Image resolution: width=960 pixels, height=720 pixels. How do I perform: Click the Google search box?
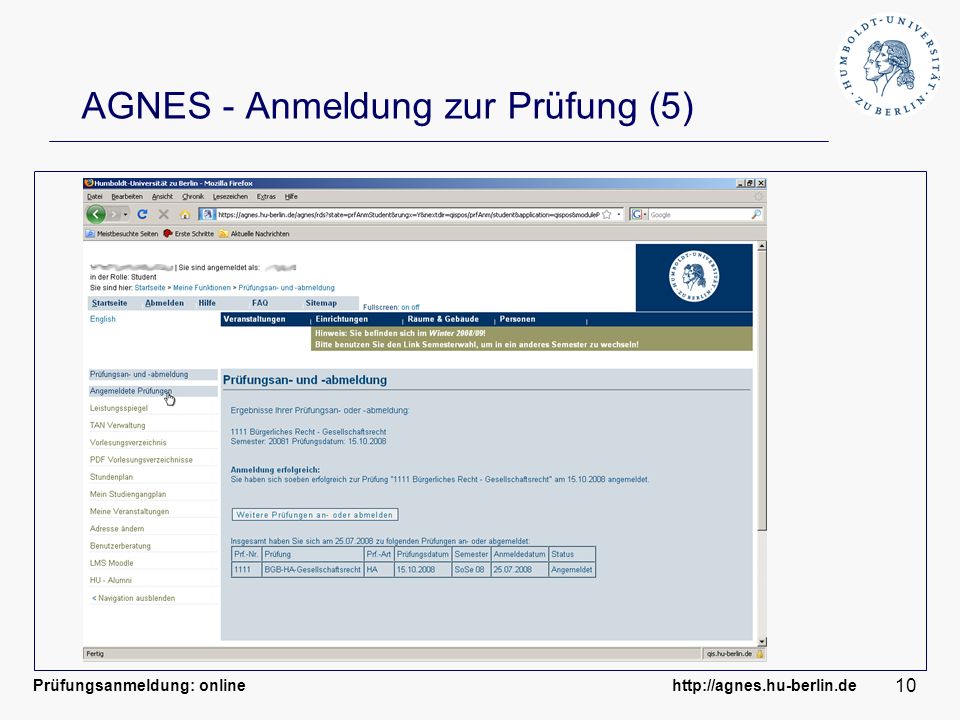(x=698, y=215)
